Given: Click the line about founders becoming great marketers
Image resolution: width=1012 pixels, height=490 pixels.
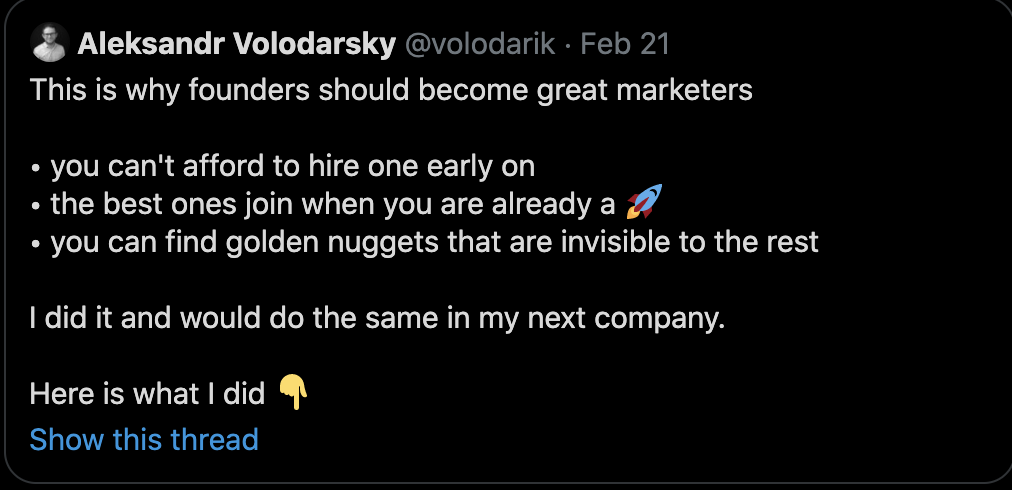Looking at the screenshot, I should [x=391, y=90].
